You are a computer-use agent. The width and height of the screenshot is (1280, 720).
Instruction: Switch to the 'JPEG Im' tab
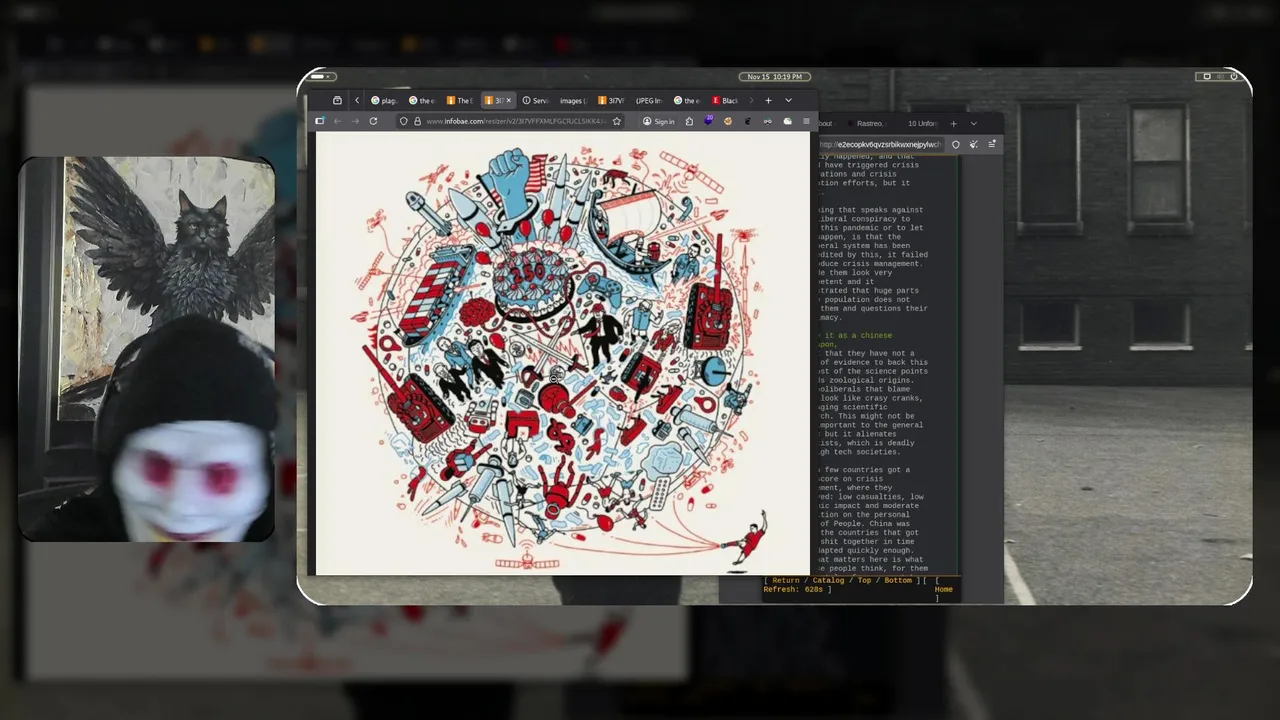pos(648,100)
